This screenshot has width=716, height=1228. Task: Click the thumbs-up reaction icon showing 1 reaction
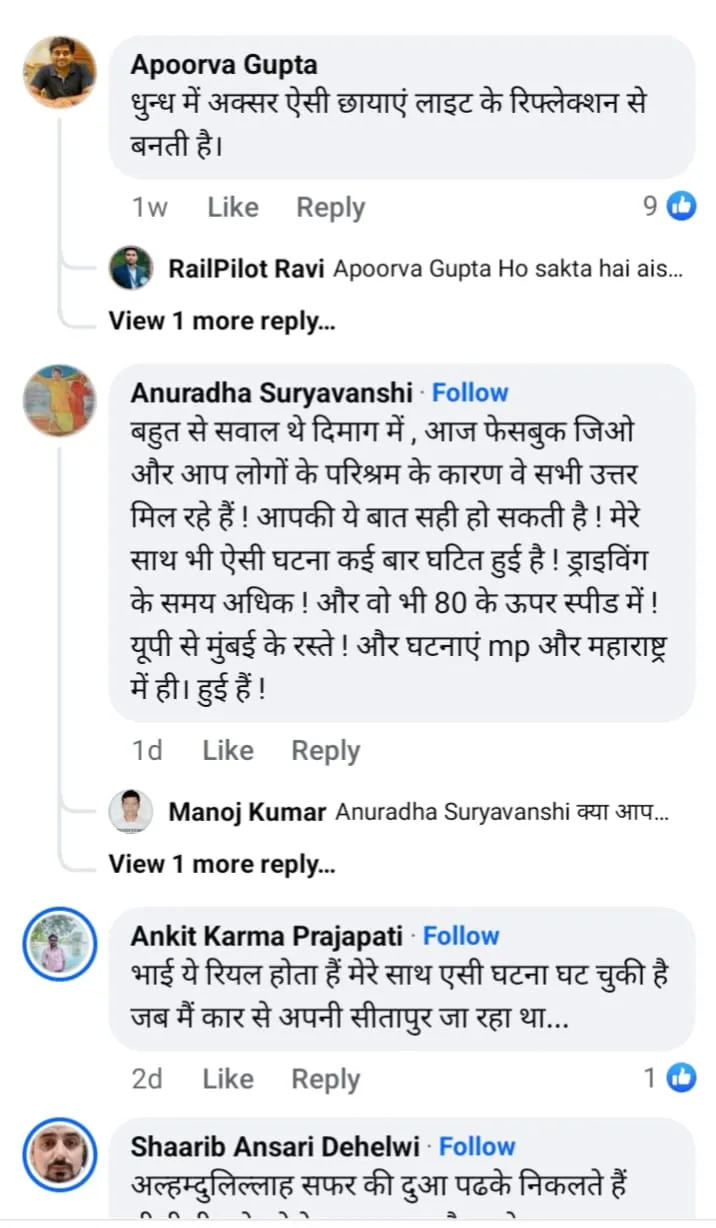[681, 1078]
